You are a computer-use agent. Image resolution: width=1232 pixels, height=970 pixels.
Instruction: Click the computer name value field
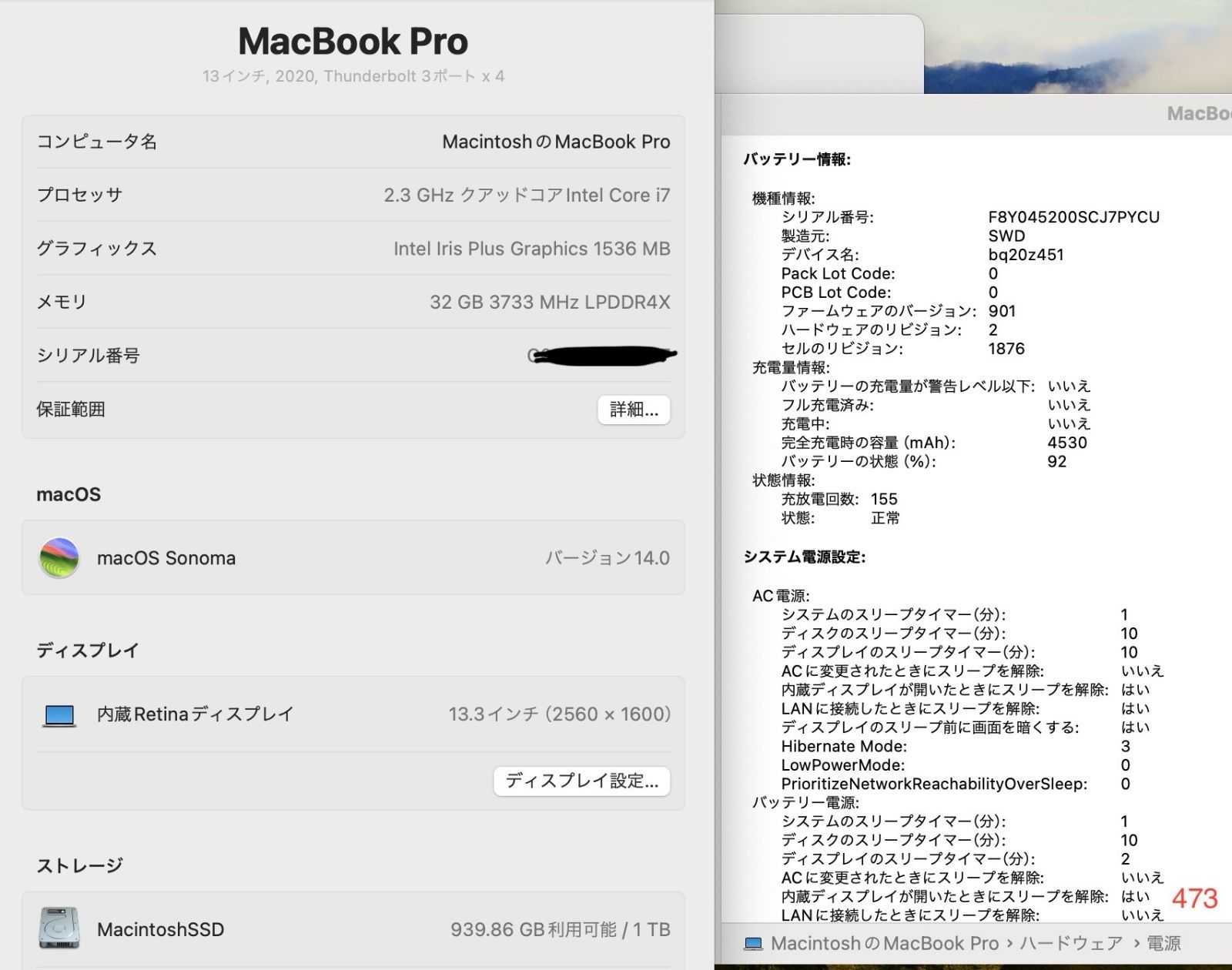(555, 142)
